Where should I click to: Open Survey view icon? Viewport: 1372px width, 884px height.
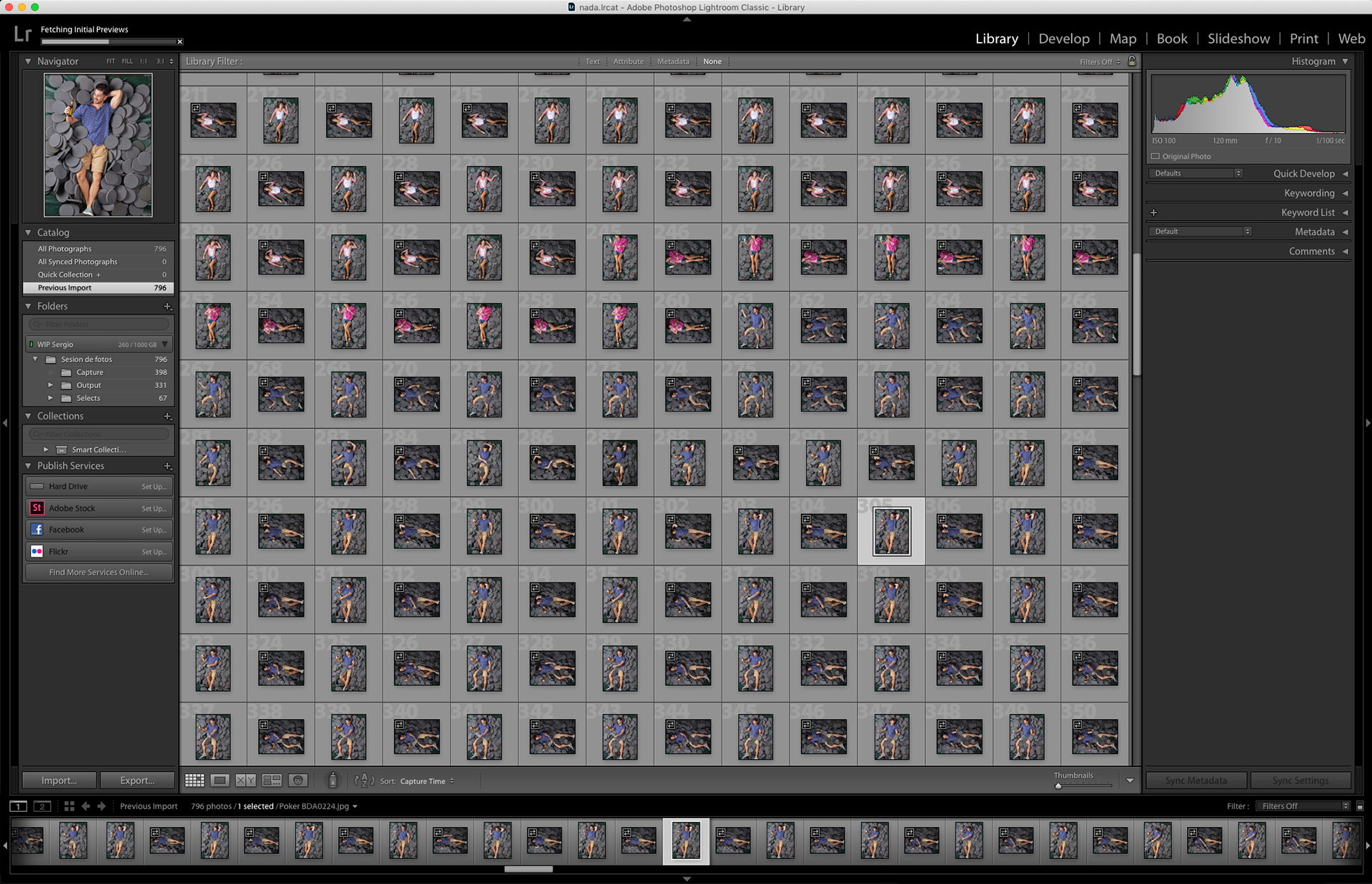[x=272, y=780]
